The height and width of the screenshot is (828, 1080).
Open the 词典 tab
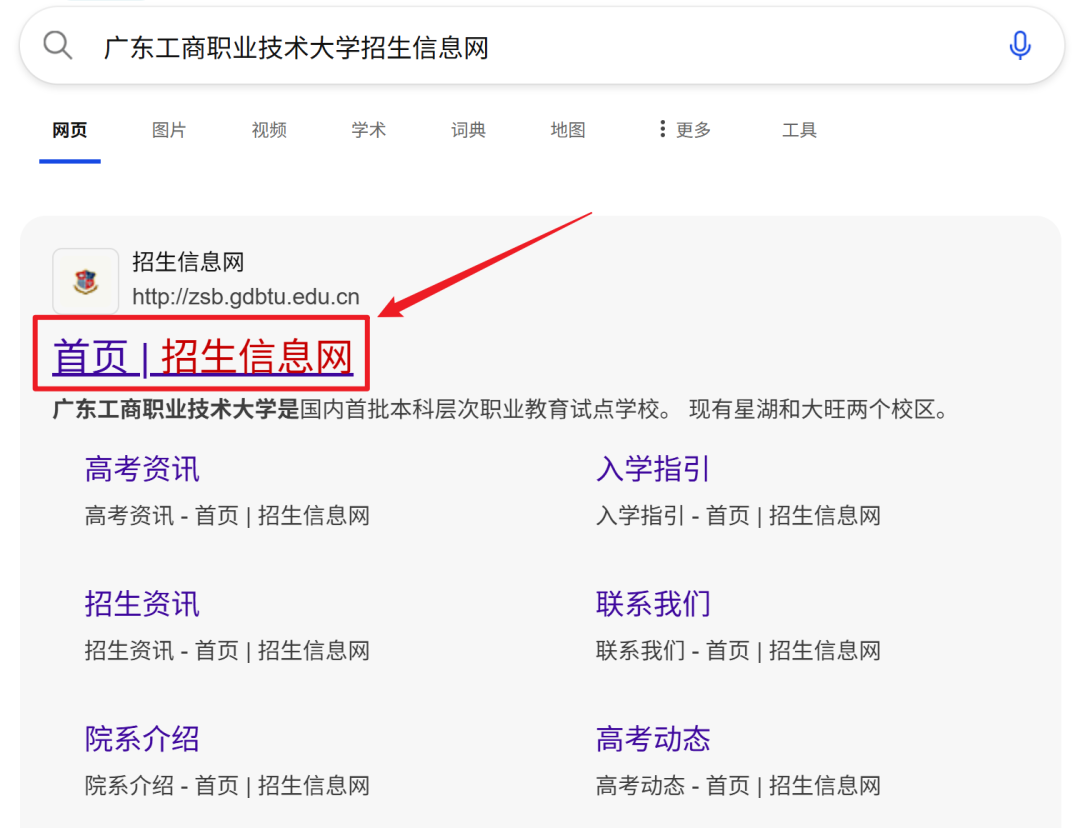point(468,130)
